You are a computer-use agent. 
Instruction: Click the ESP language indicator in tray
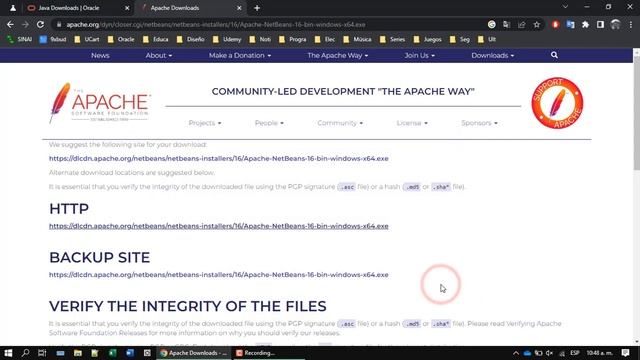(575, 353)
